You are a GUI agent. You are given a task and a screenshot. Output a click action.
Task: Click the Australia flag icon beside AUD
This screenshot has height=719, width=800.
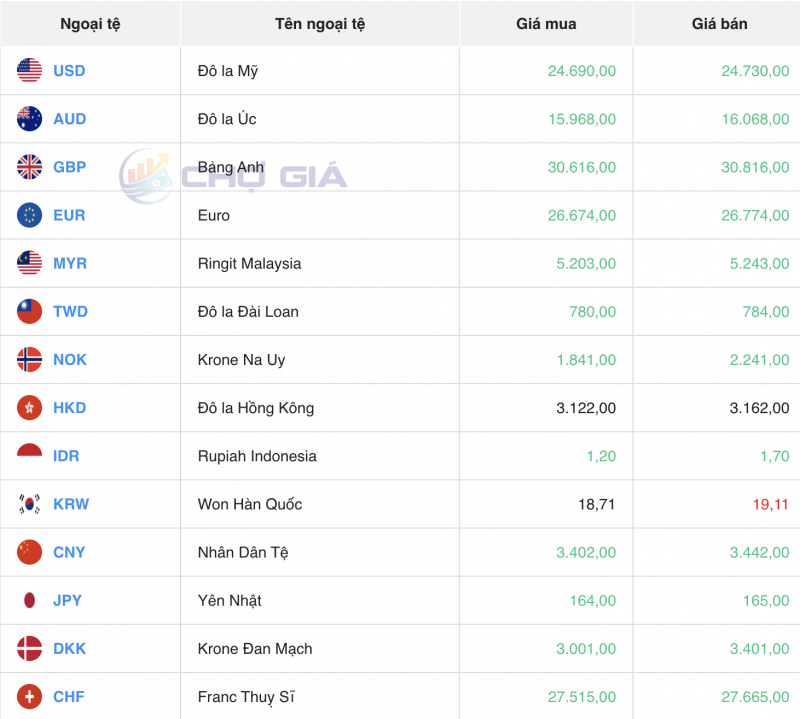click(27, 118)
